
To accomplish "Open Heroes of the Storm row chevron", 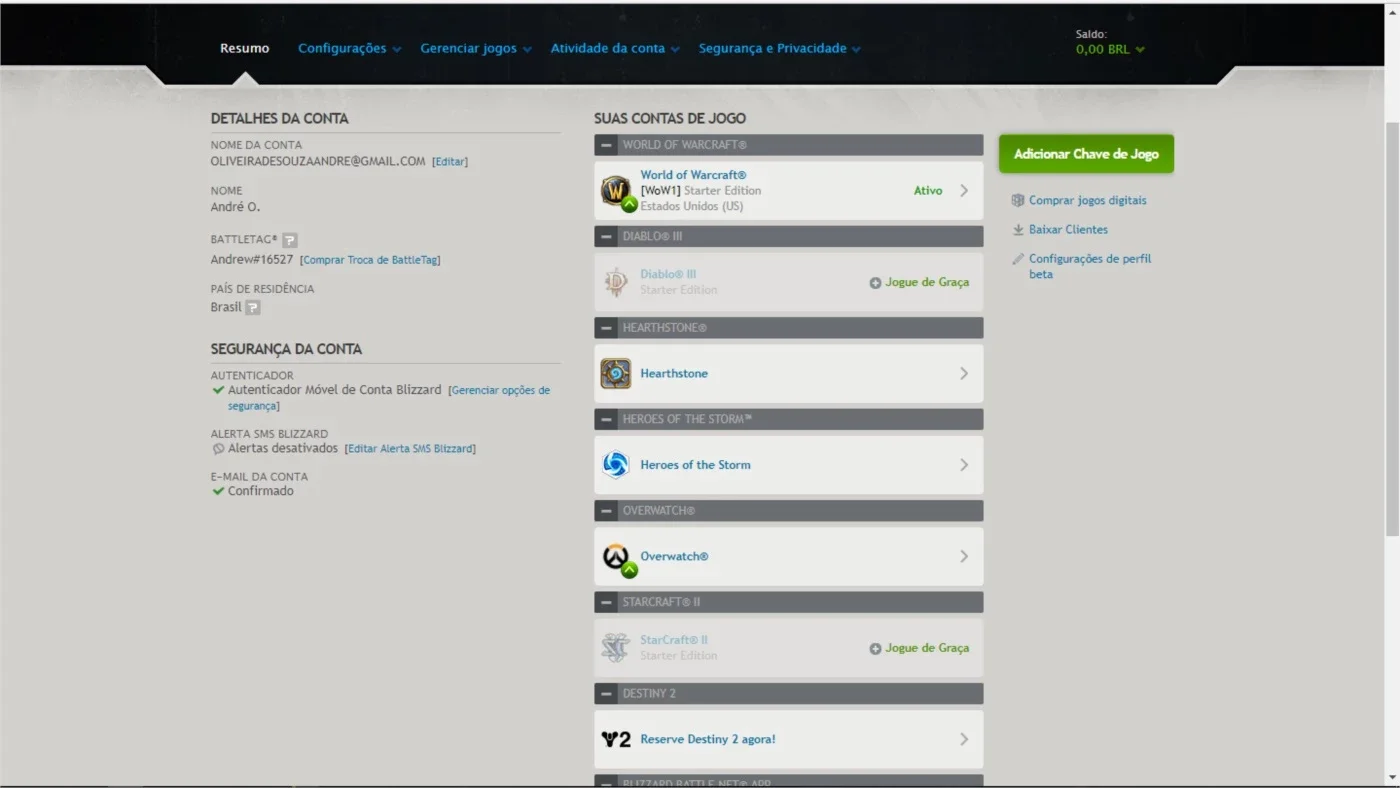I will coord(964,465).
